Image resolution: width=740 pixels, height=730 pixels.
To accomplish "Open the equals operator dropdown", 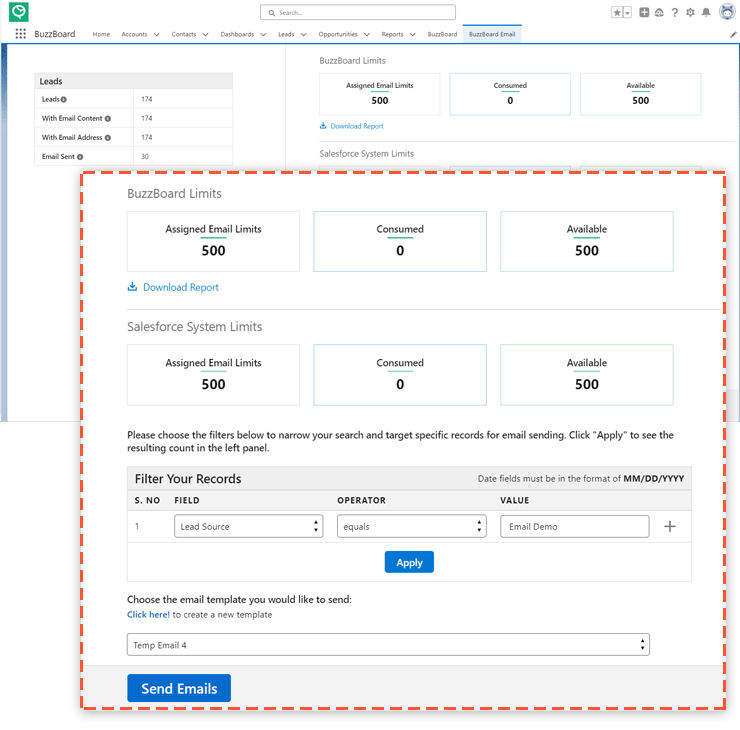I will 412,526.
